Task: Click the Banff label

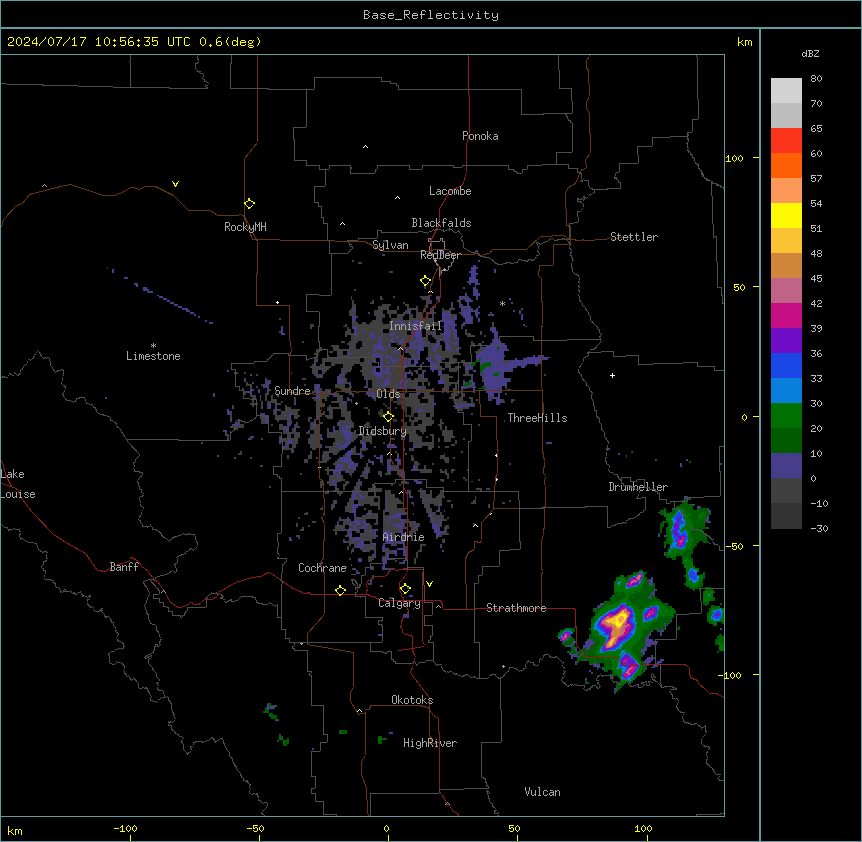Action: tap(124, 567)
